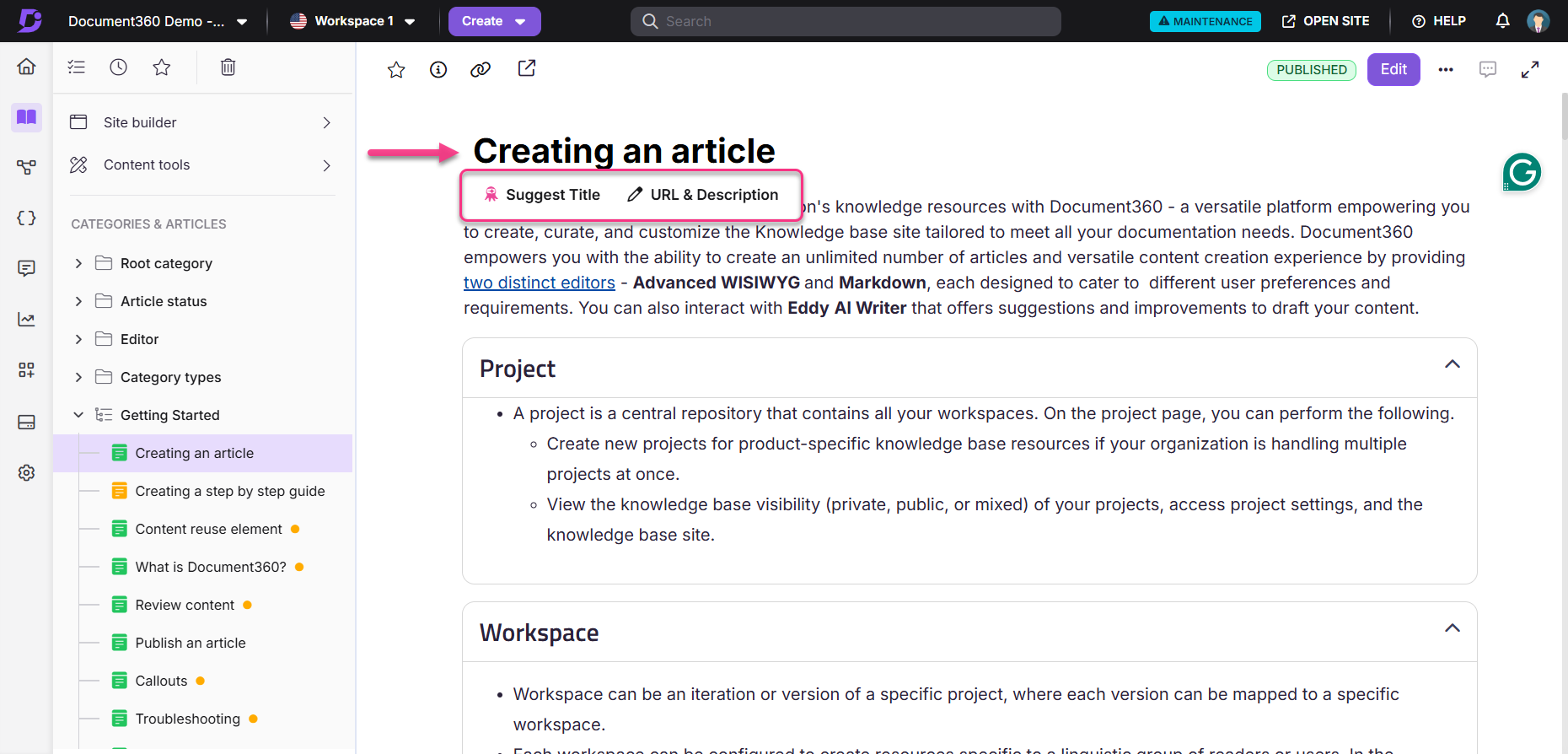1568x754 pixels.
Task: Open the article info icon
Action: point(438,69)
